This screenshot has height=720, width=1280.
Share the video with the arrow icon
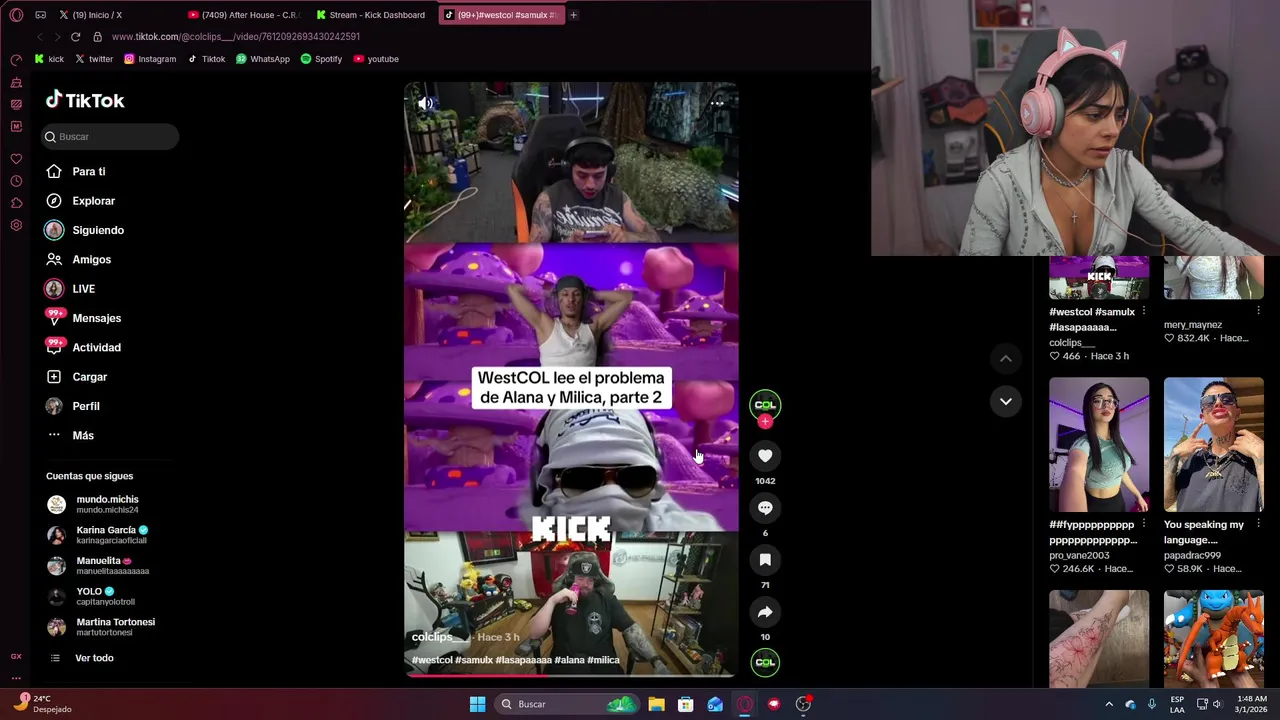click(x=765, y=612)
